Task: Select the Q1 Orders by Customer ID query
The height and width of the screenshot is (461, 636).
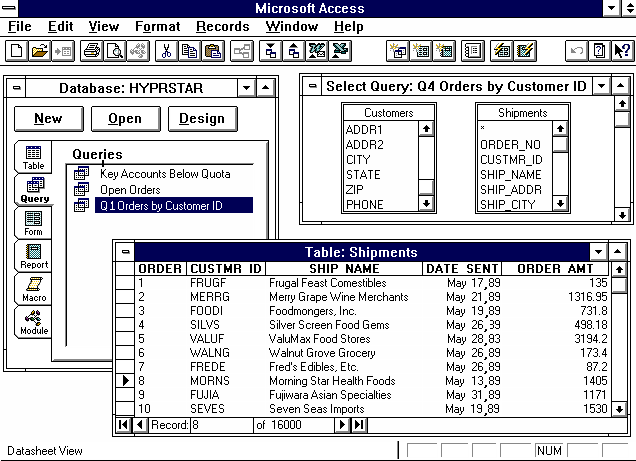Action: [x=174, y=206]
